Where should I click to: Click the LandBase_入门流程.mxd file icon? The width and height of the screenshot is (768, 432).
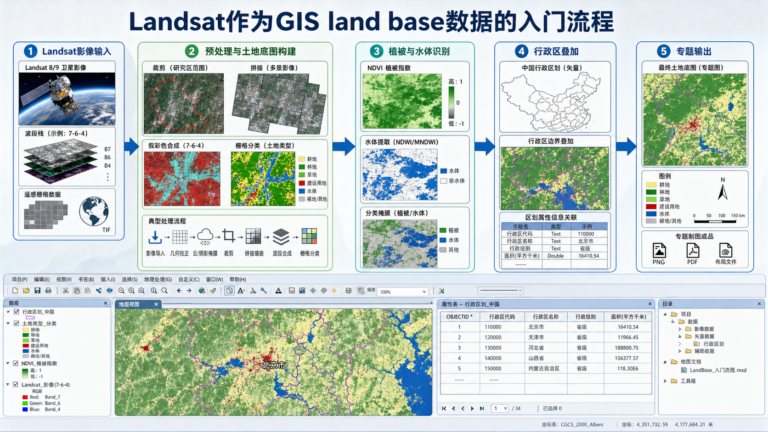tap(684, 370)
